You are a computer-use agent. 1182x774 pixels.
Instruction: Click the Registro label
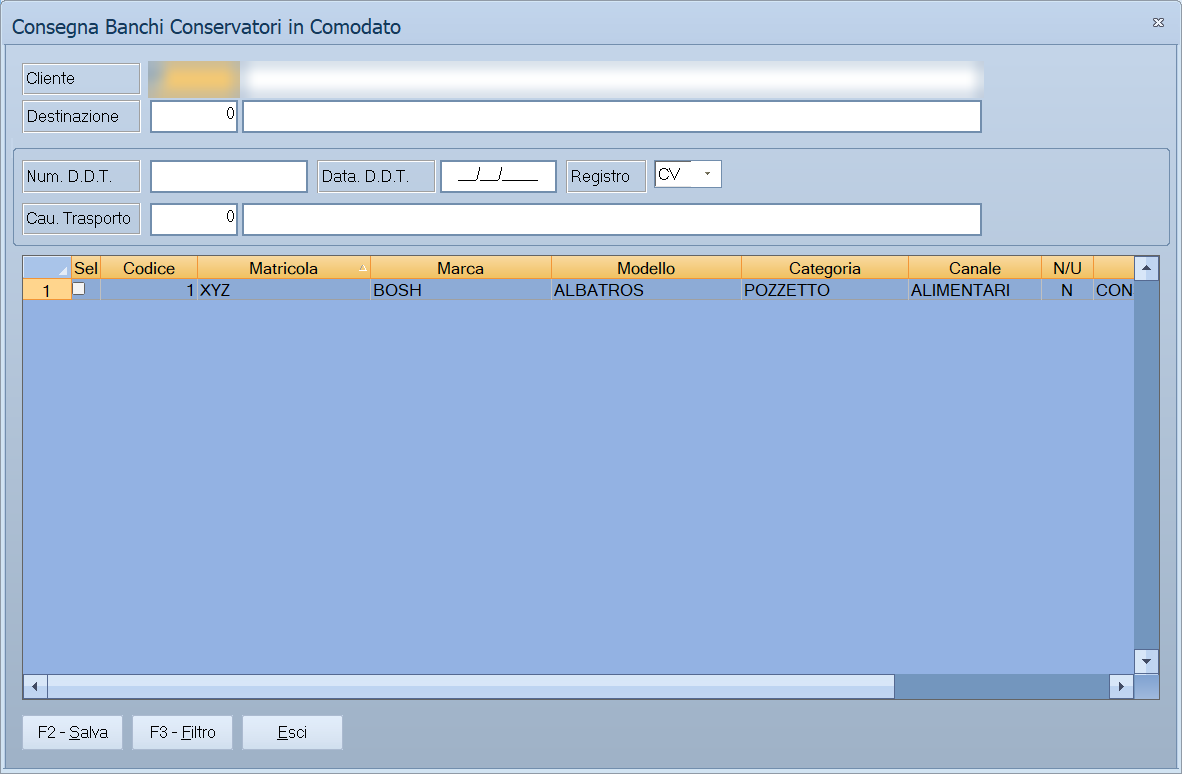(x=606, y=176)
